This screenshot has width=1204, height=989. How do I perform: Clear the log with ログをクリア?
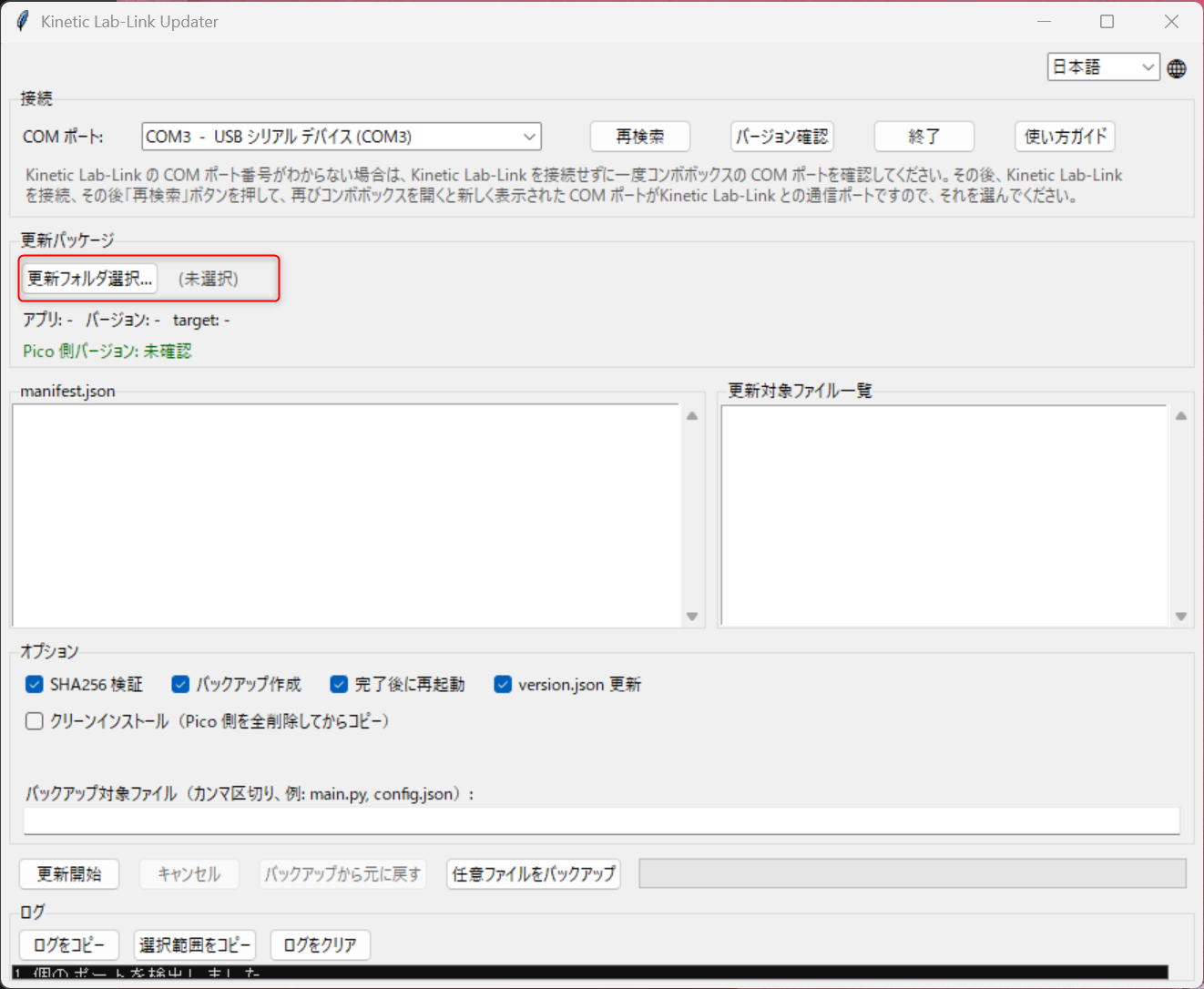(x=320, y=945)
